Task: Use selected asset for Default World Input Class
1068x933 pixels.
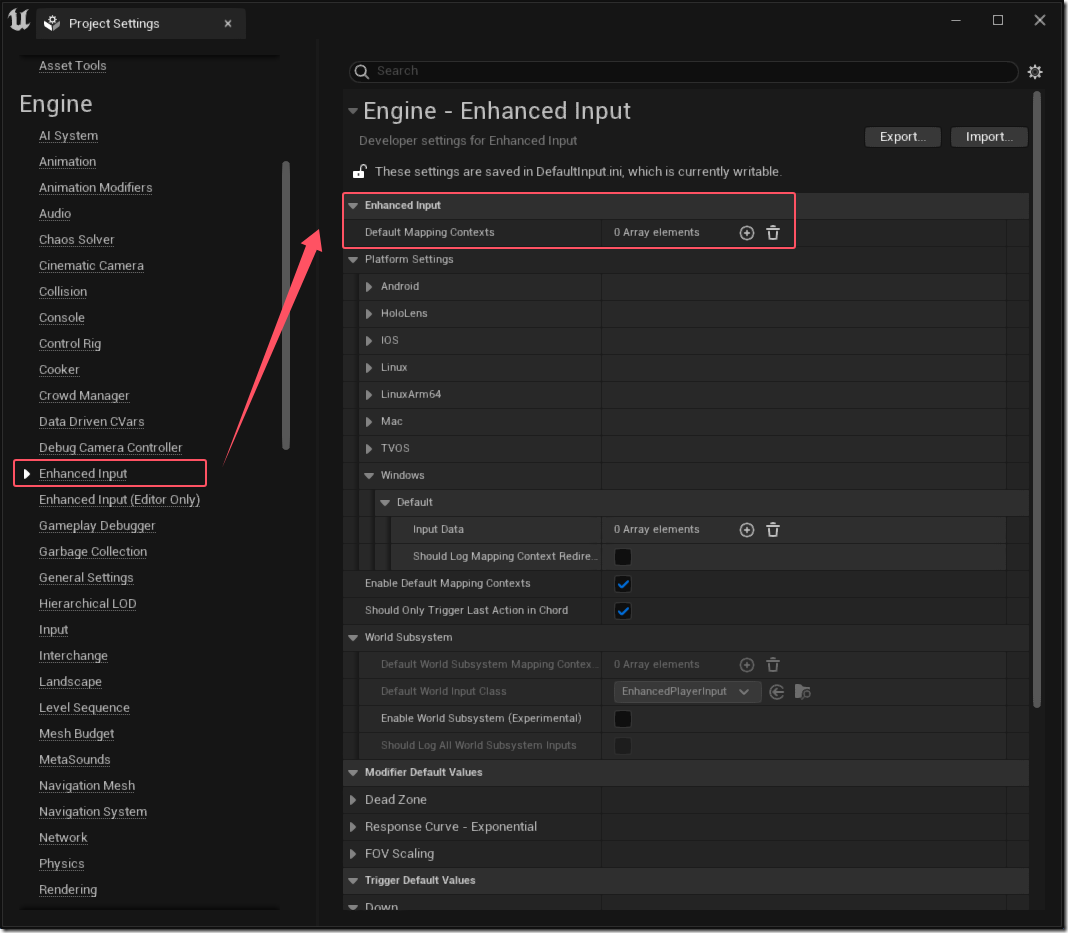Action: tap(776, 692)
